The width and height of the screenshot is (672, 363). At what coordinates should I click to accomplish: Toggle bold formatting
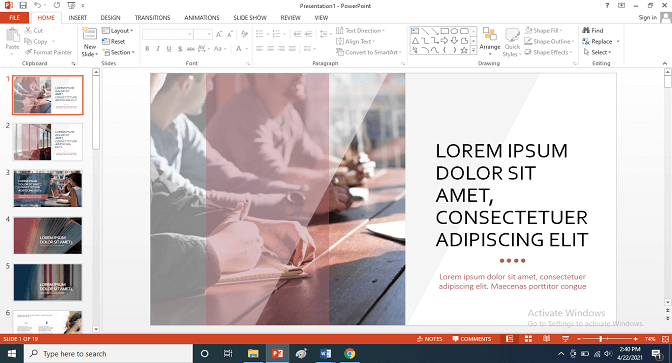[147, 48]
